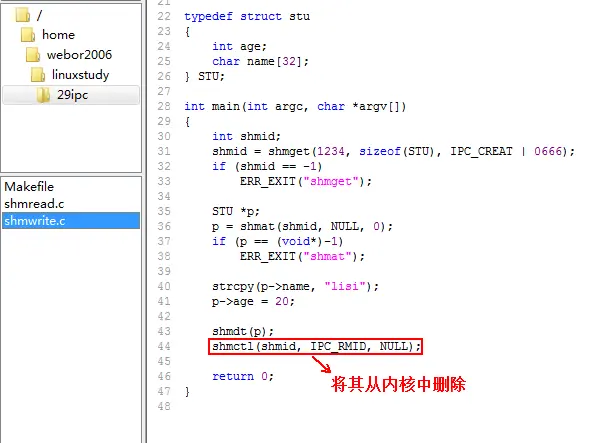Click the shmdt(p) line
The height and width of the screenshot is (443, 600).
click(x=243, y=331)
